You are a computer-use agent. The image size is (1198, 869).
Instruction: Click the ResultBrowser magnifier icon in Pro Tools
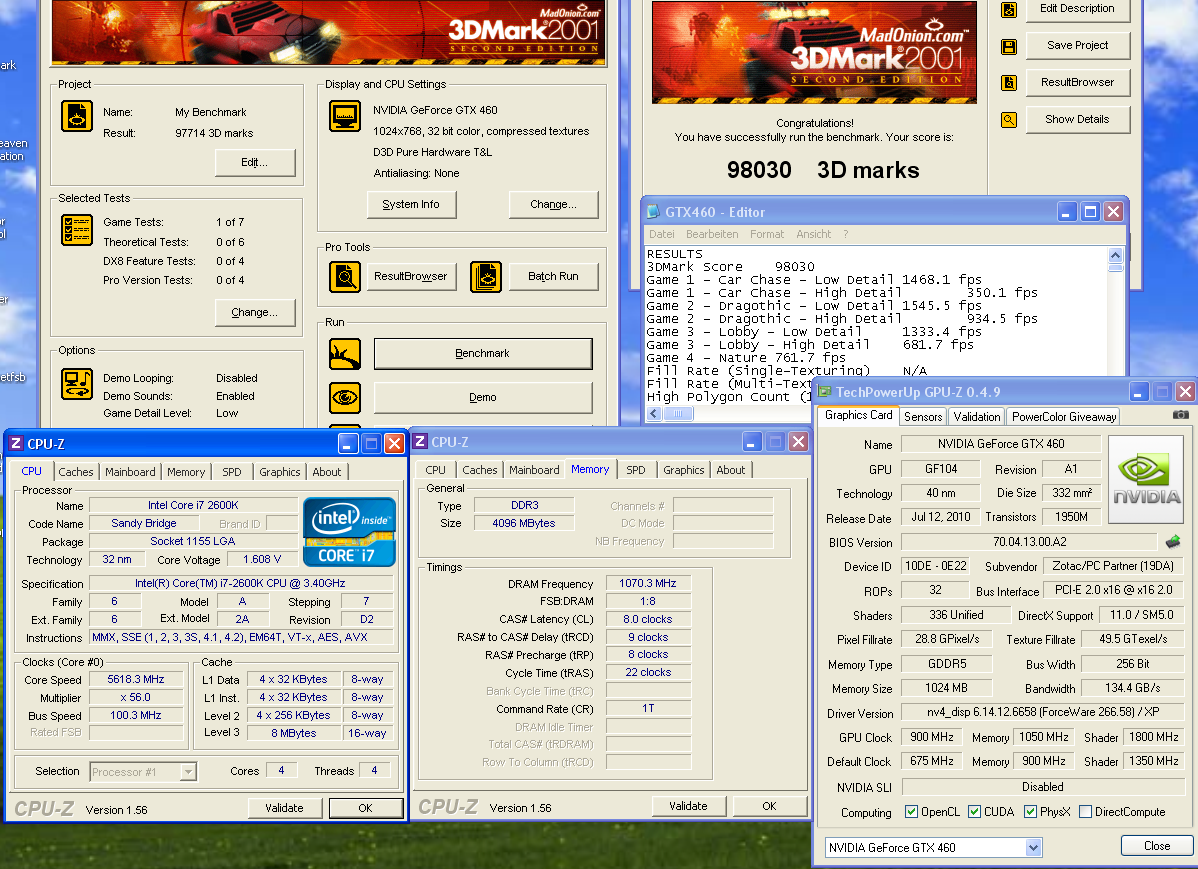click(x=345, y=277)
